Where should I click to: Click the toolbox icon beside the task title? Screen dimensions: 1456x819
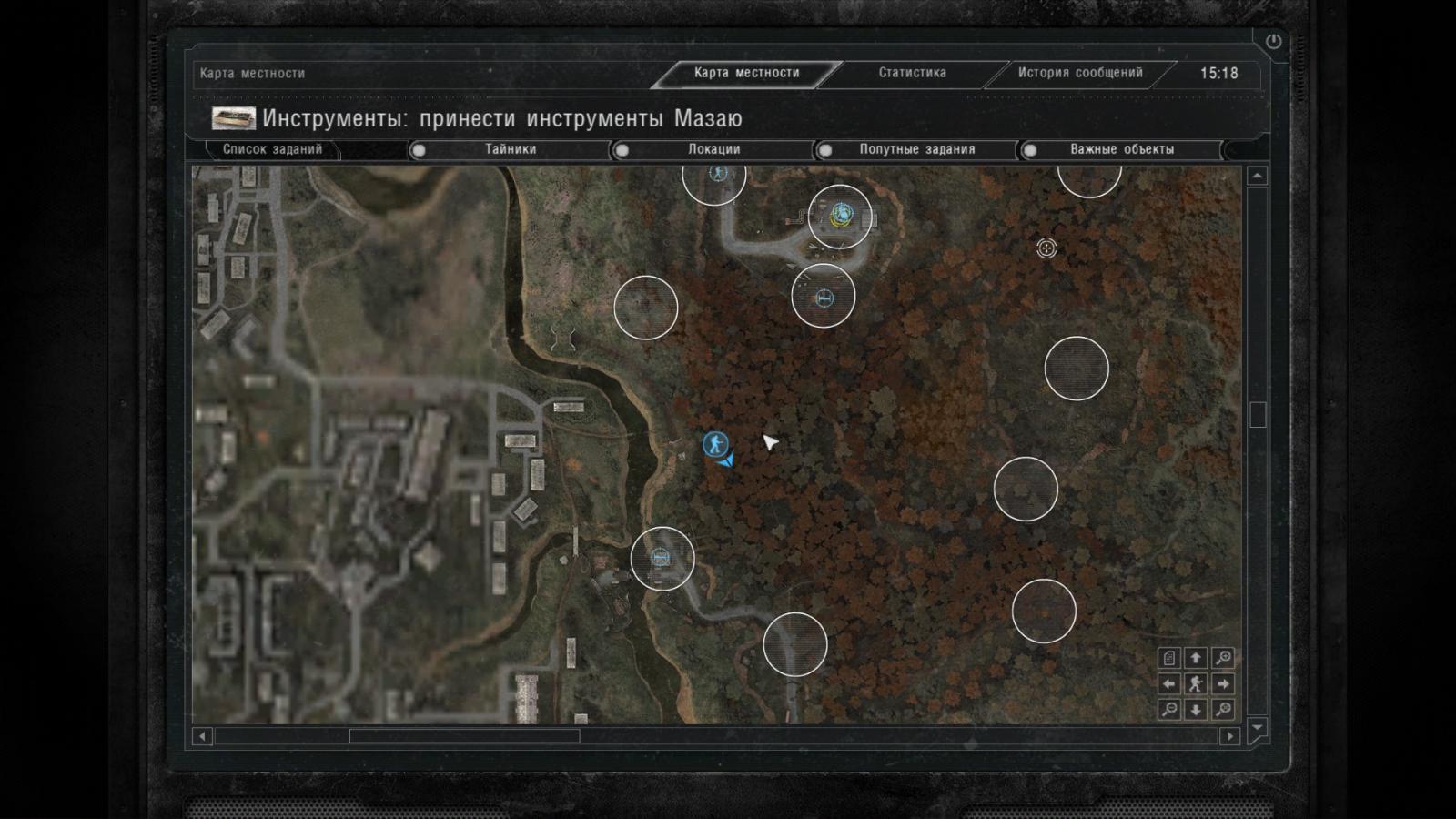coord(234,118)
